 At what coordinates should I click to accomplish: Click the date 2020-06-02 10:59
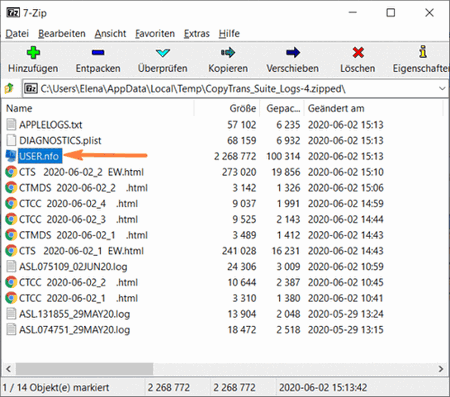(x=346, y=267)
